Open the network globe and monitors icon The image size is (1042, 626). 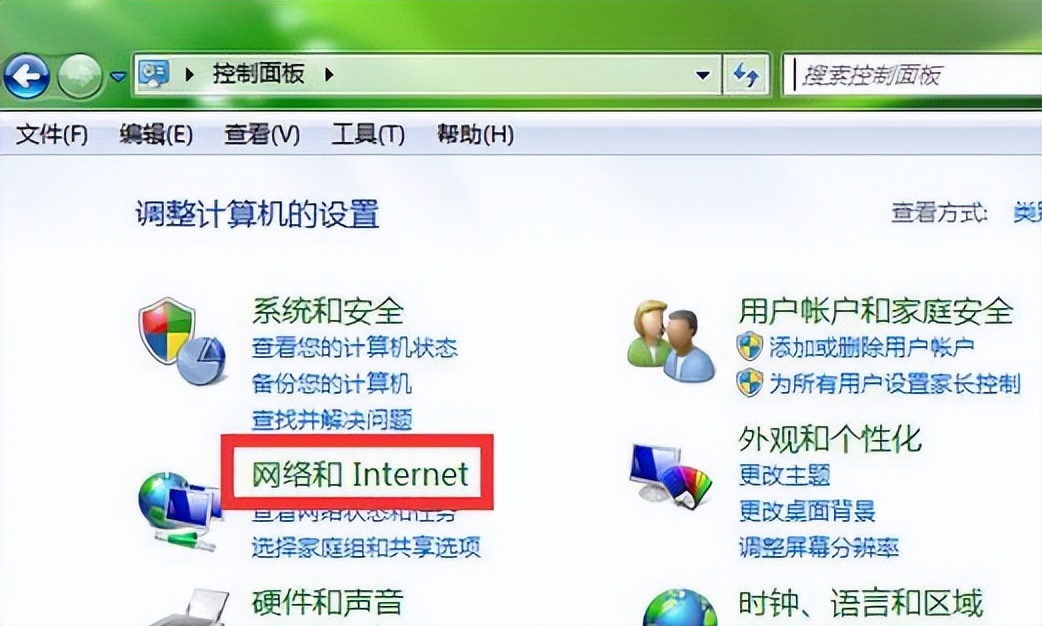(178, 510)
